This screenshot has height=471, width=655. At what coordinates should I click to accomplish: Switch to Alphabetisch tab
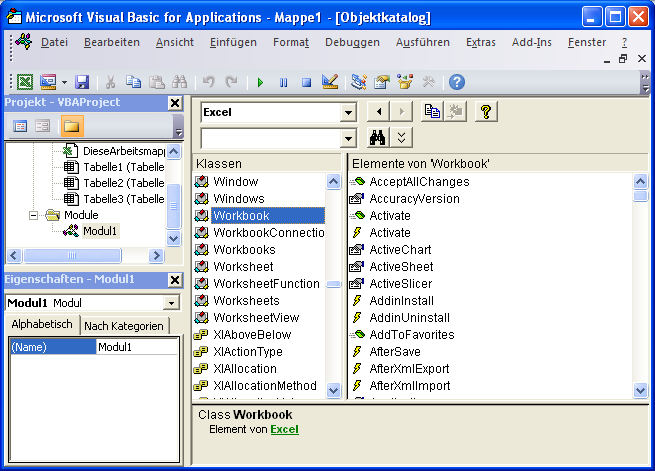pyautogui.click(x=42, y=324)
